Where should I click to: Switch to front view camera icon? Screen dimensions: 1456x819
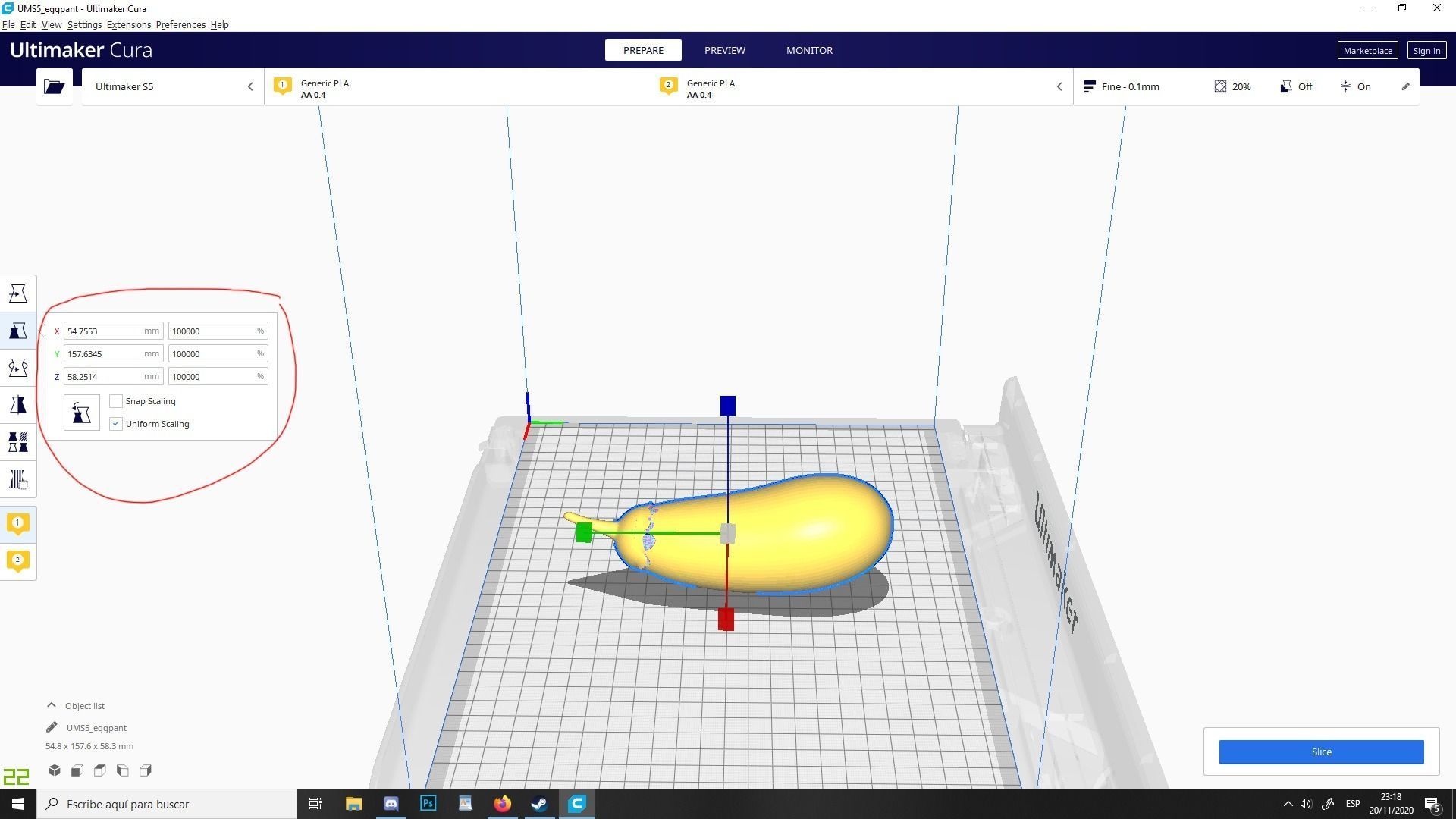(x=77, y=770)
